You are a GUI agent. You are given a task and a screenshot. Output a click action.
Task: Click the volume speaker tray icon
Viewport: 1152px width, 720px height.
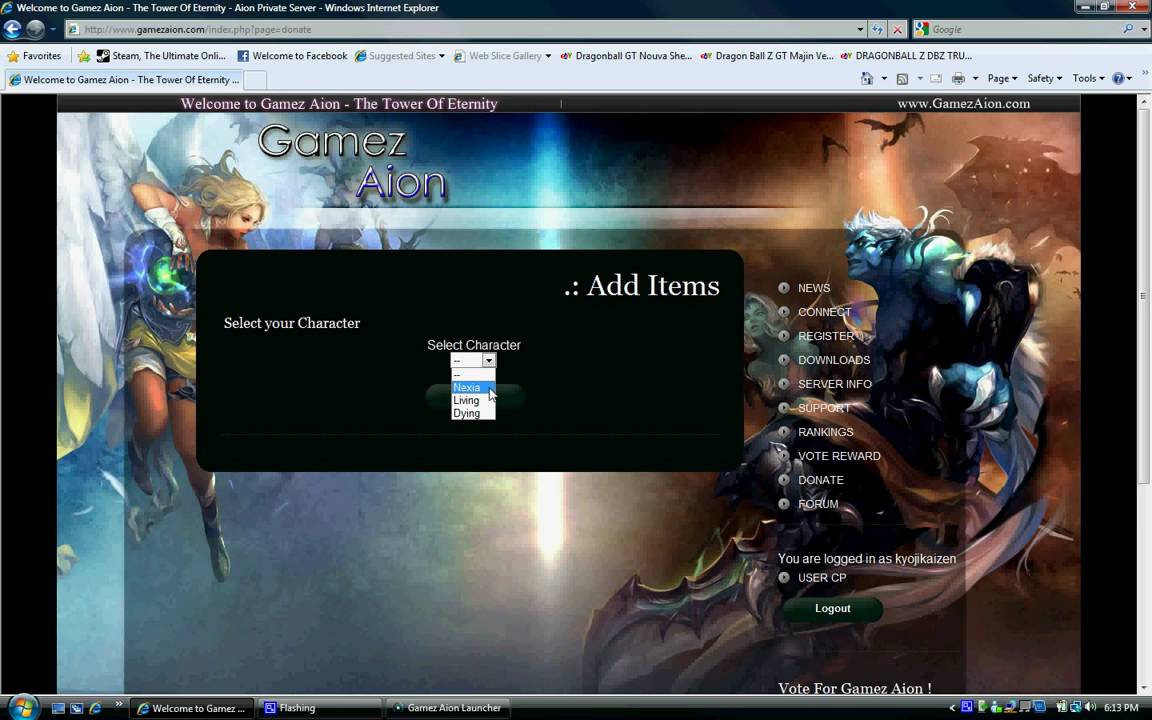(x=1090, y=708)
